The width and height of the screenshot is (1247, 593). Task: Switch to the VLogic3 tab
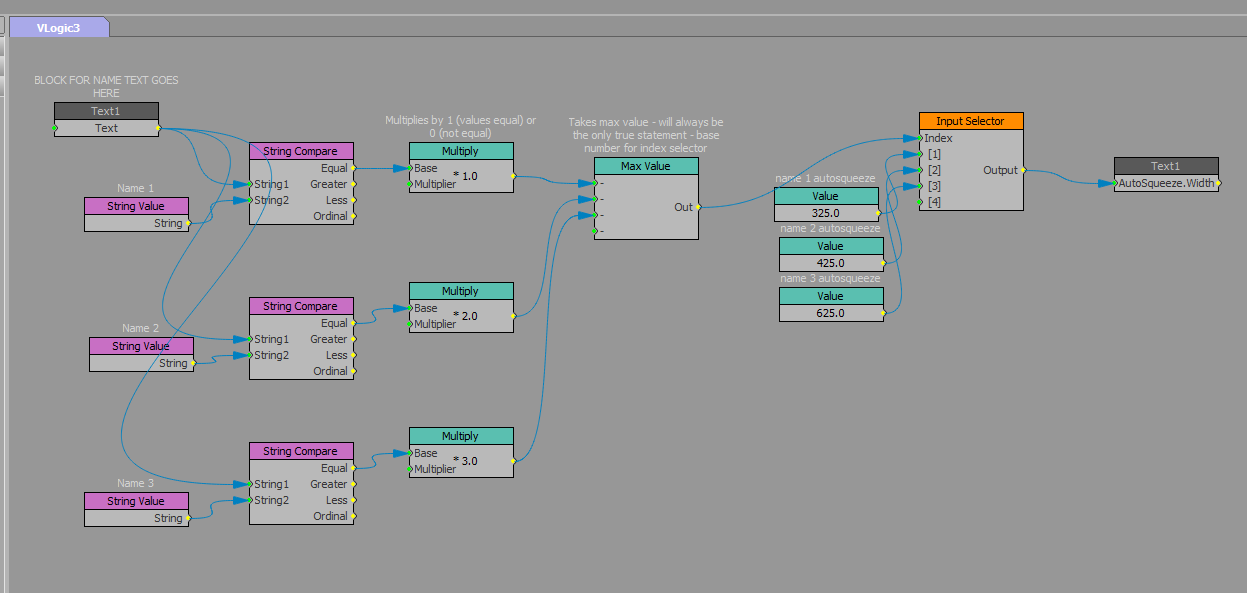coord(58,28)
